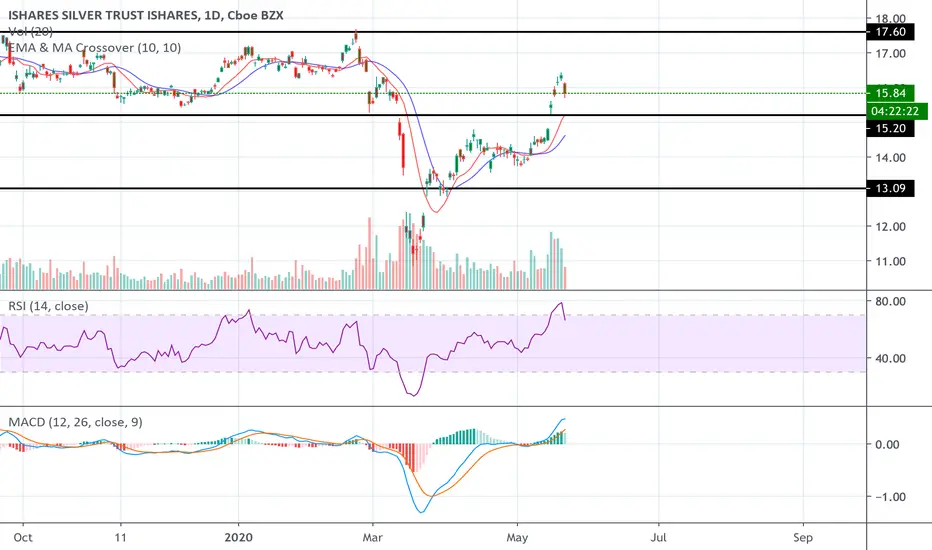932x550 pixels.
Task: Click the 15.20 horizontal line price label
Action: (890, 128)
